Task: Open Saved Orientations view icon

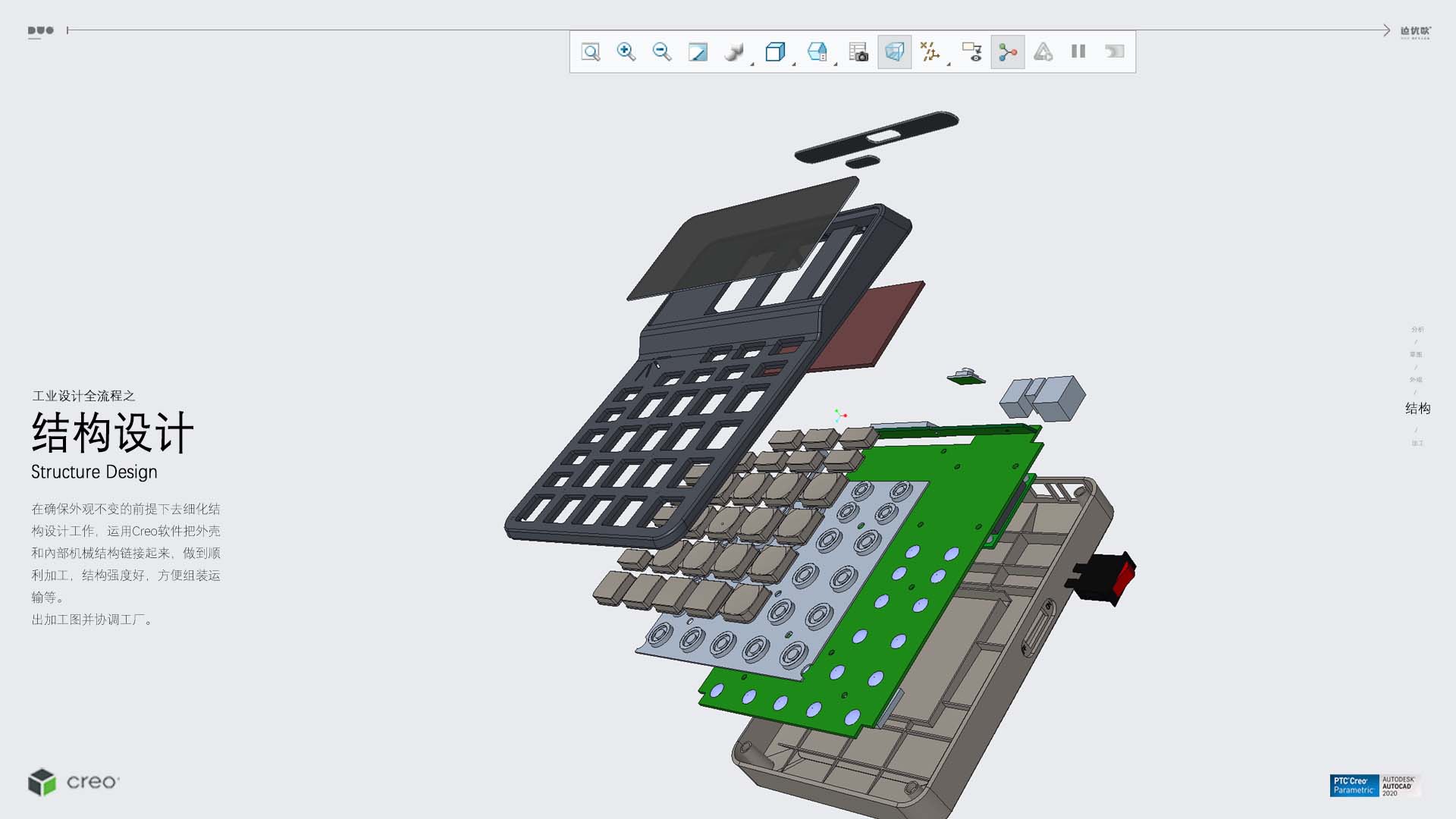Action: coord(817,52)
